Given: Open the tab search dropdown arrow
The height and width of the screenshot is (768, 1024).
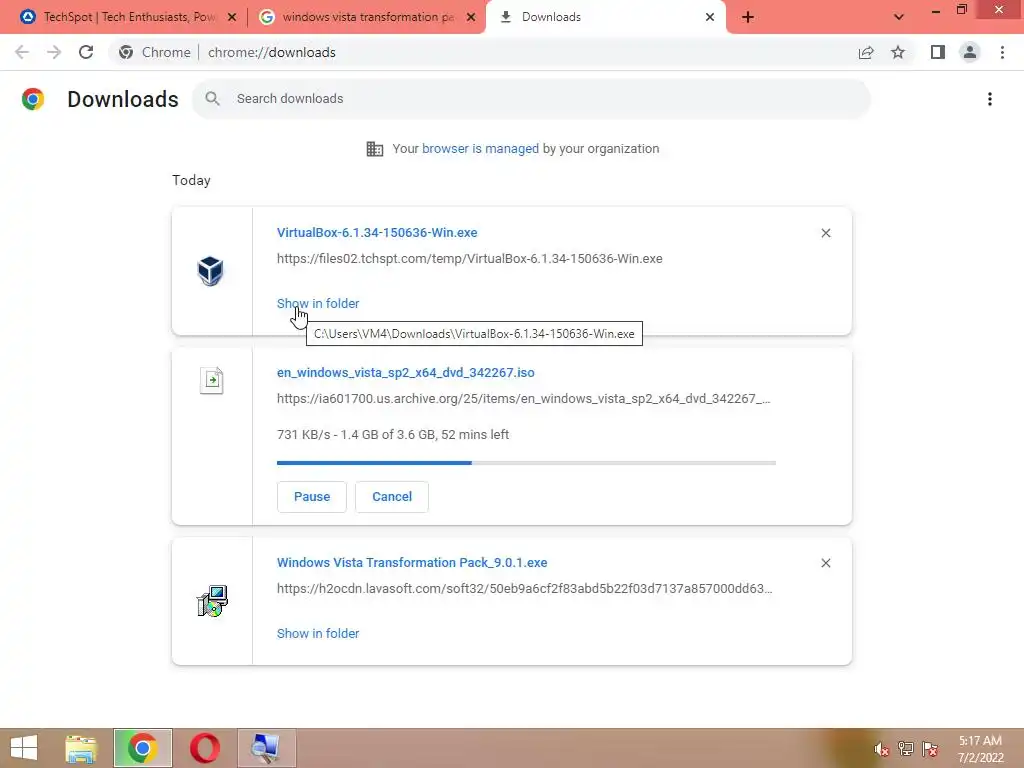Looking at the screenshot, I should (899, 17).
